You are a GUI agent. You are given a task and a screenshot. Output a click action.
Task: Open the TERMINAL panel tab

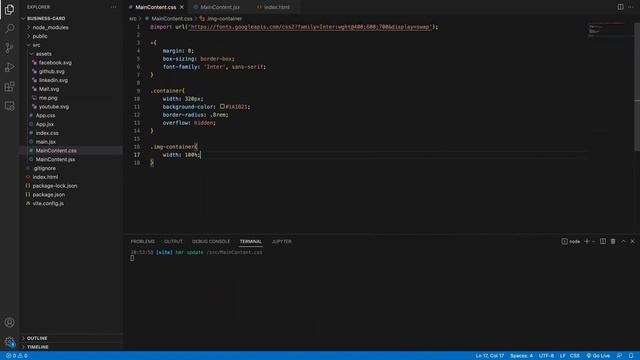click(x=251, y=242)
